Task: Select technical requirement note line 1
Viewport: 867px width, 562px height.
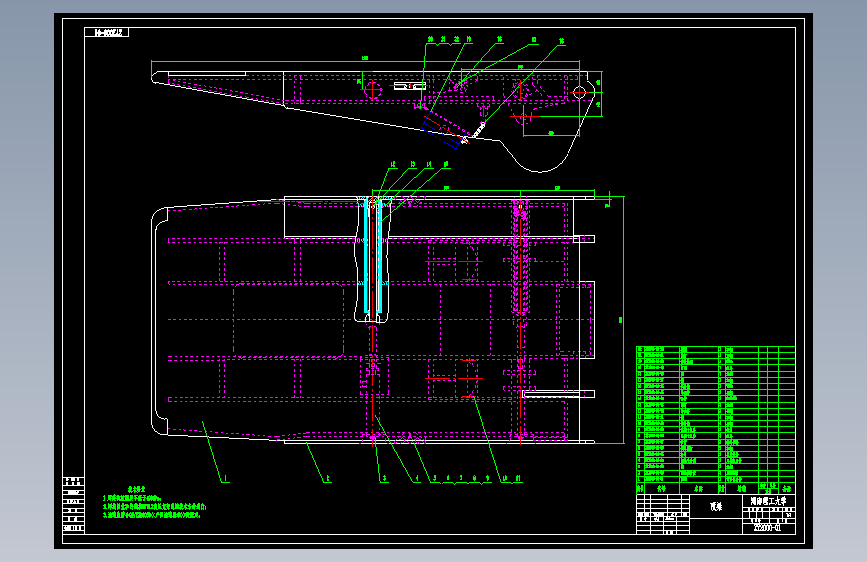Action: pyautogui.click(x=132, y=498)
